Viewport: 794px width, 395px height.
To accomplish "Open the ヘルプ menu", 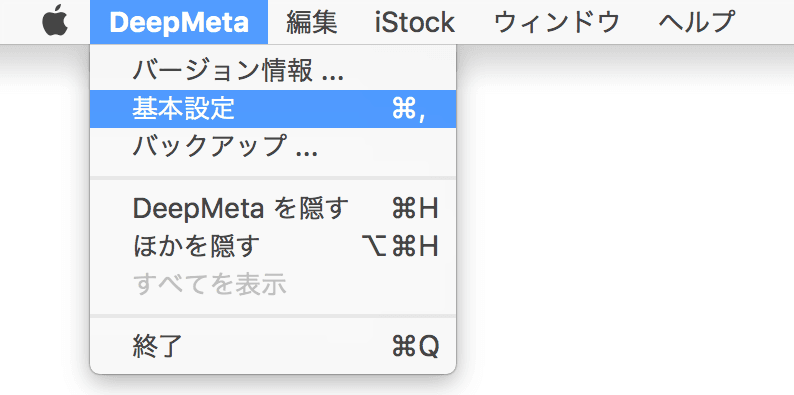I will 697,22.
